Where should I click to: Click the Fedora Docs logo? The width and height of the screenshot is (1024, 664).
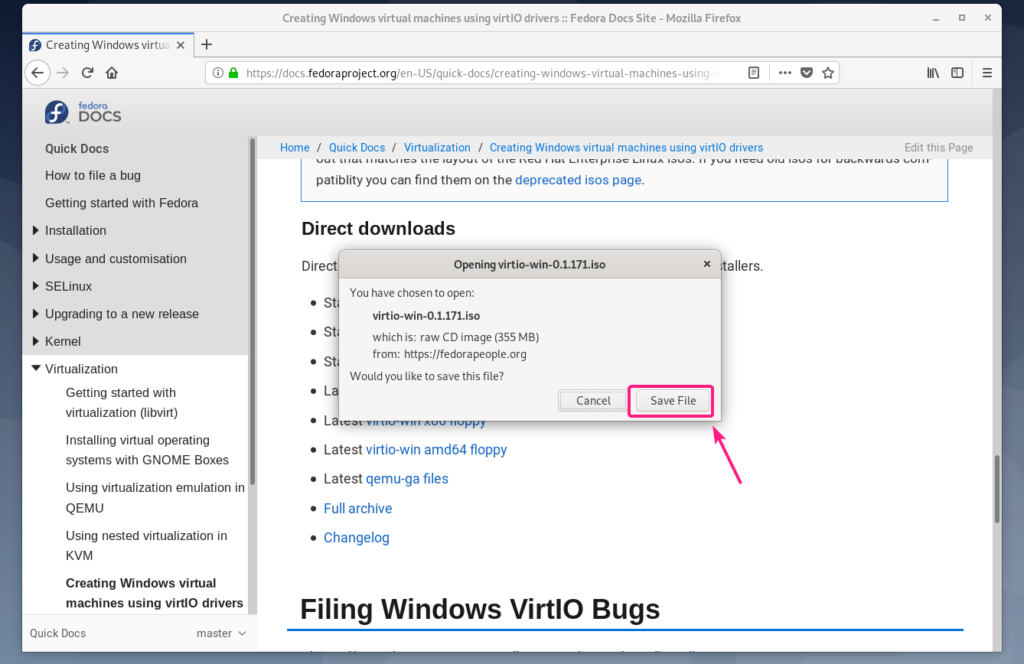83,112
